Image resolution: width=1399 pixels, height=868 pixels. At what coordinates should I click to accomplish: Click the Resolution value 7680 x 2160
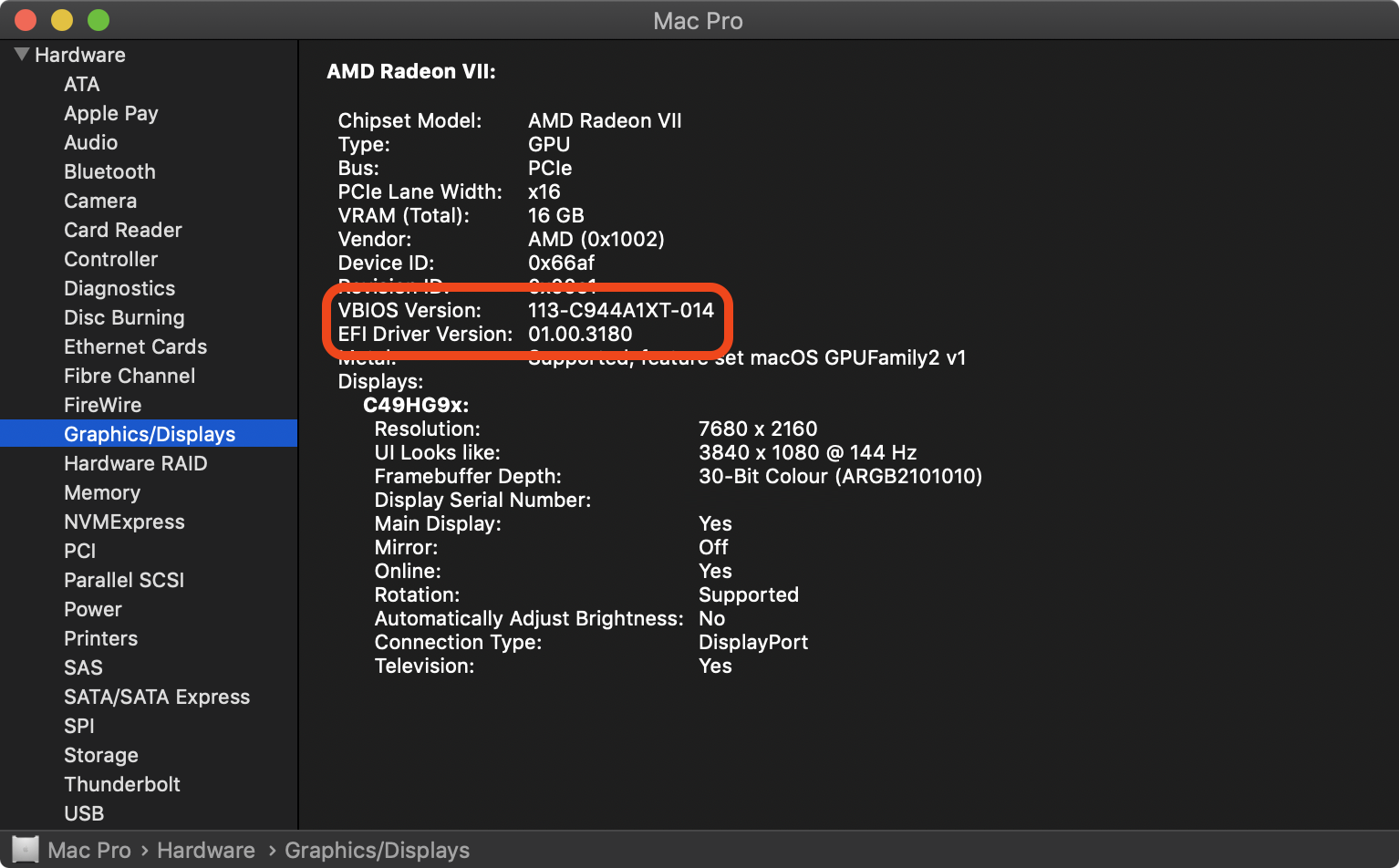(758, 429)
